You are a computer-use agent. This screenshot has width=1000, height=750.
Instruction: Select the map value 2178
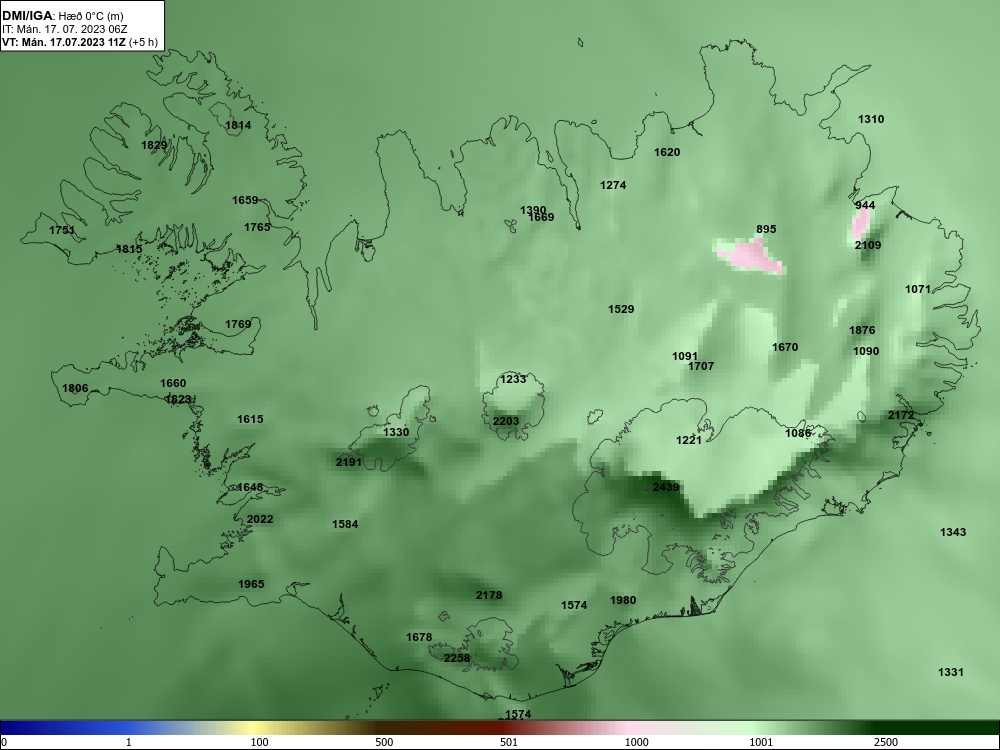pos(489,595)
